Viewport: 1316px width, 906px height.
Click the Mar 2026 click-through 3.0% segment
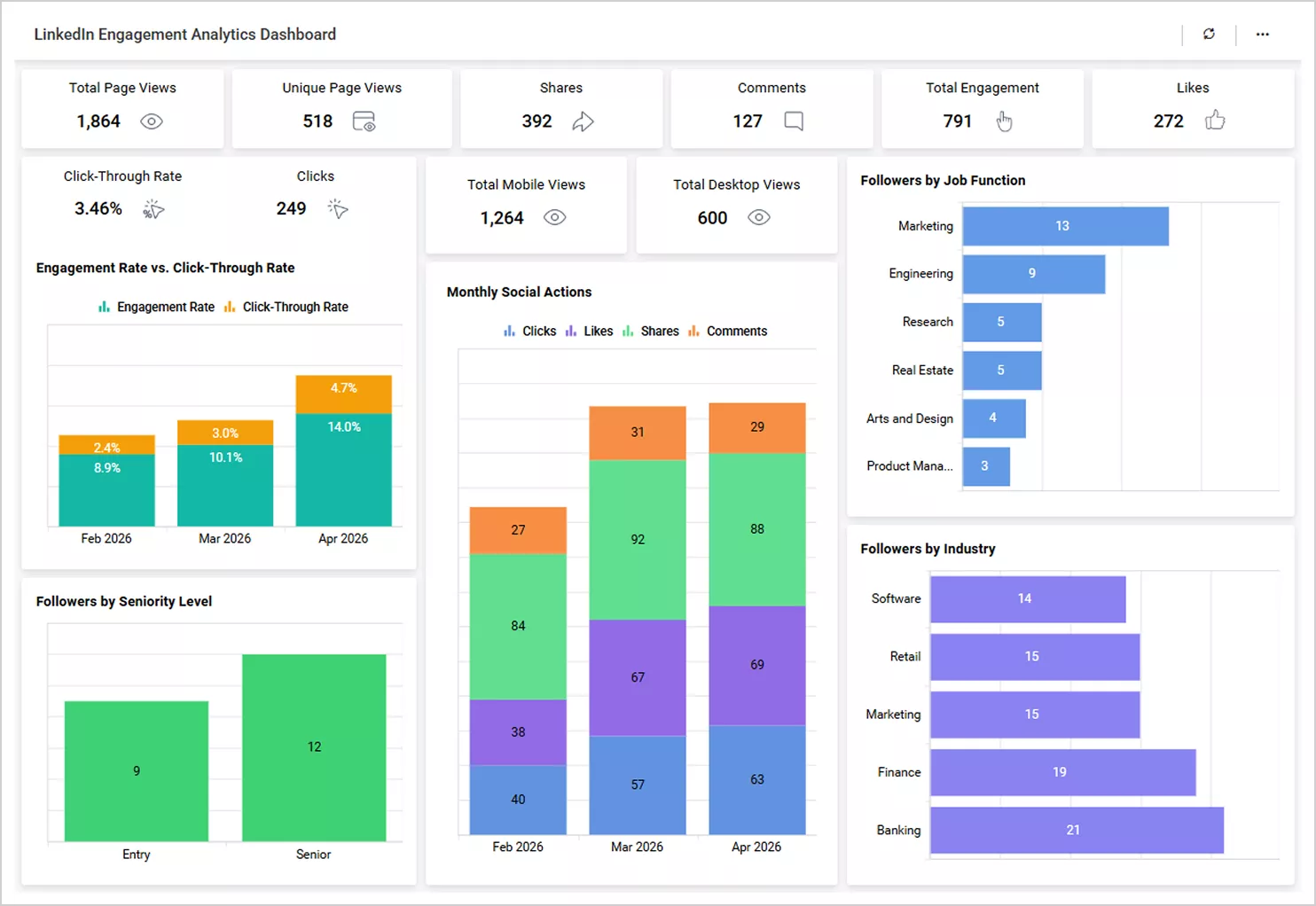point(225,433)
